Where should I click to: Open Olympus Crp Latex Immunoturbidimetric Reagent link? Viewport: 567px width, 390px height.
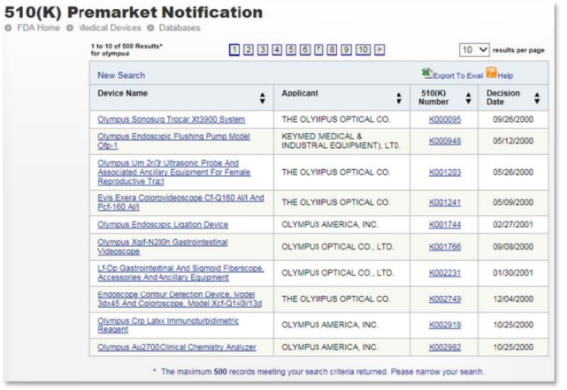[168, 325]
